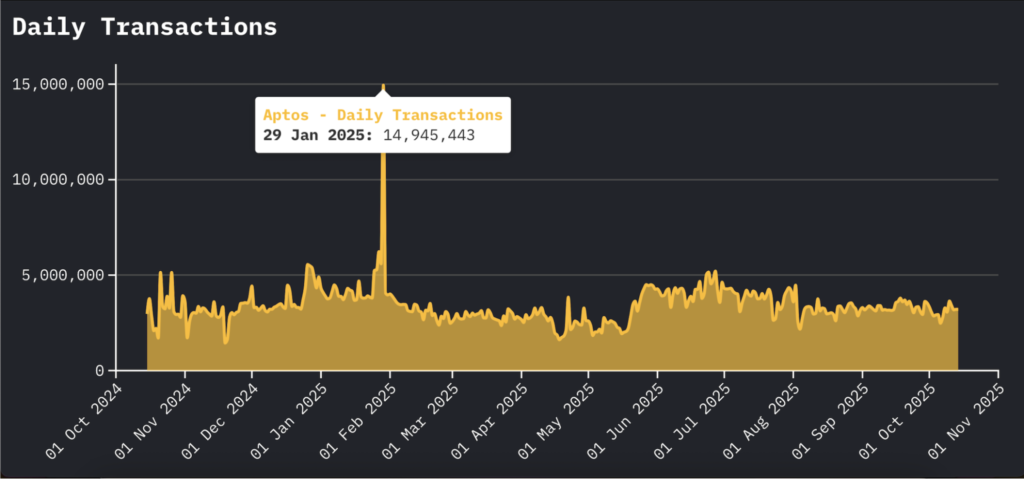The height and width of the screenshot is (479, 1024).
Task: Click the "01 Jan 2025" x-axis label
Action: [x=289, y=420]
